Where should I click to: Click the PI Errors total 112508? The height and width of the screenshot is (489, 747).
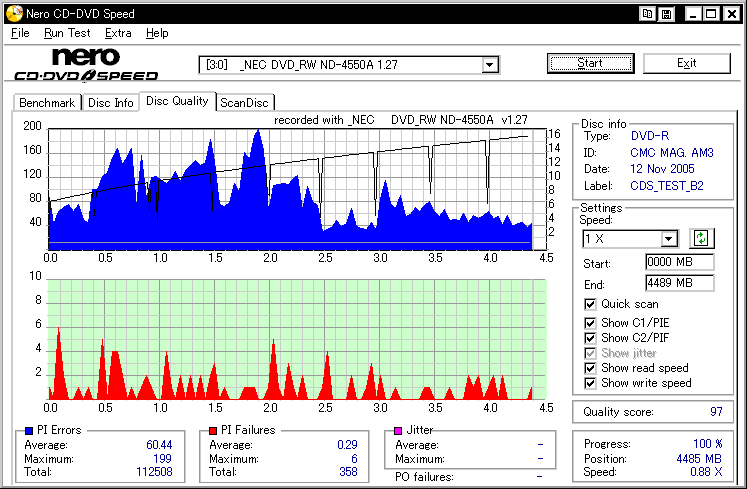(x=154, y=472)
